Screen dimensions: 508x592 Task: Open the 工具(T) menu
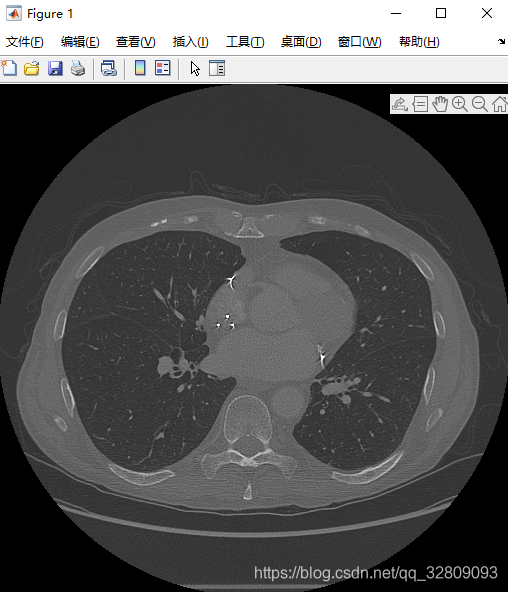tap(245, 42)
